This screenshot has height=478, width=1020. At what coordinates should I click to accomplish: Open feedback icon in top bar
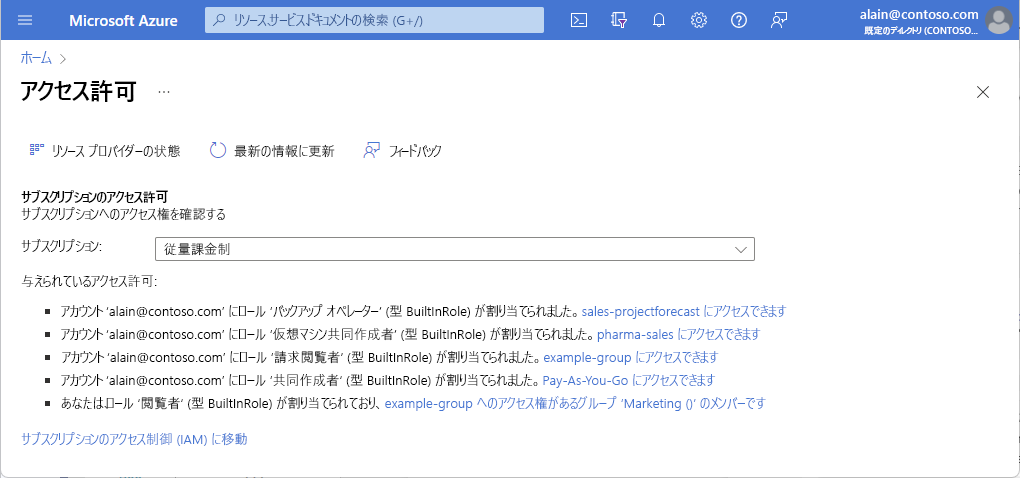(779, 20)
